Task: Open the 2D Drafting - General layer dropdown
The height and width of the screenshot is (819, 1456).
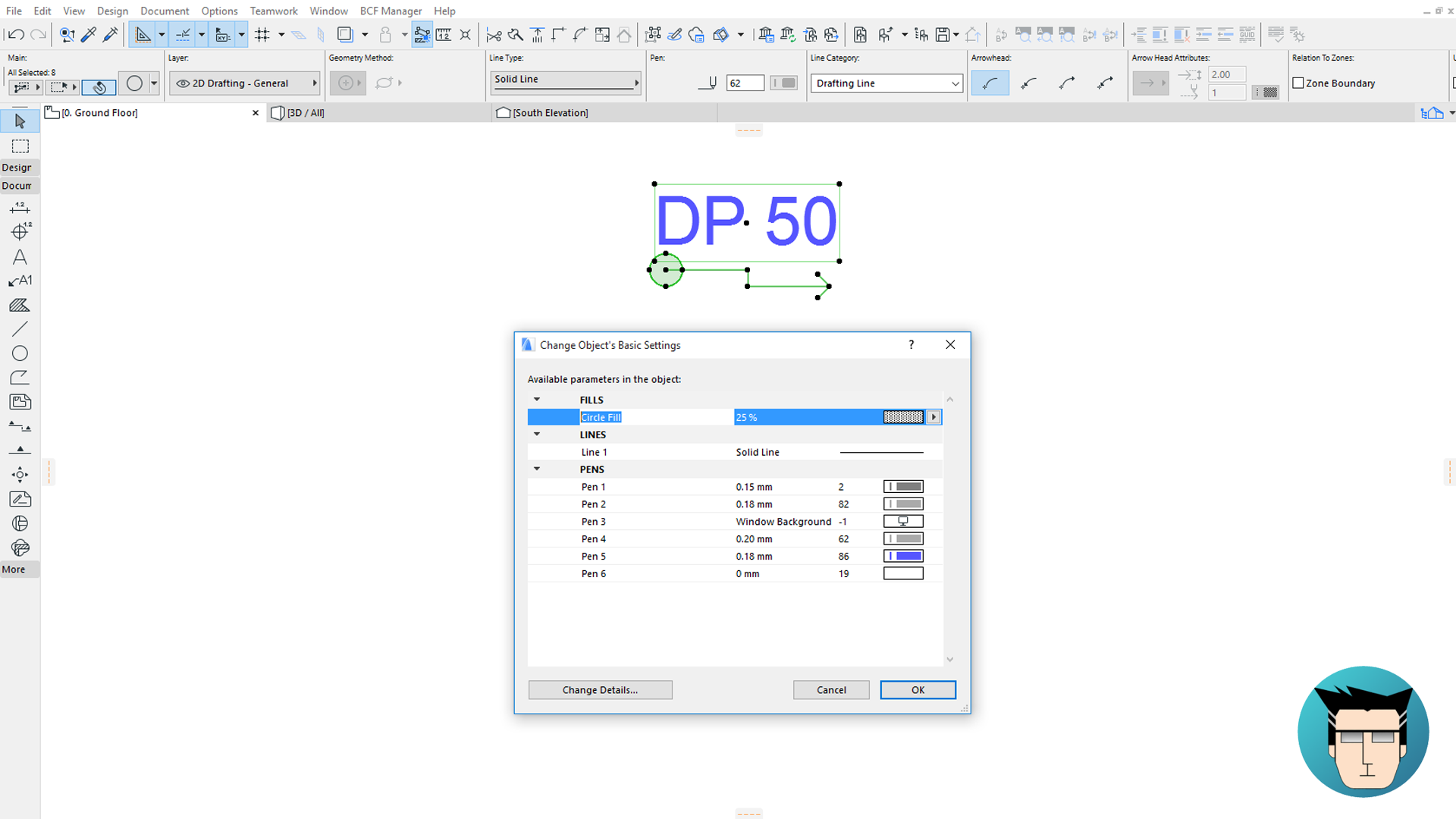Action: (244, 83)
